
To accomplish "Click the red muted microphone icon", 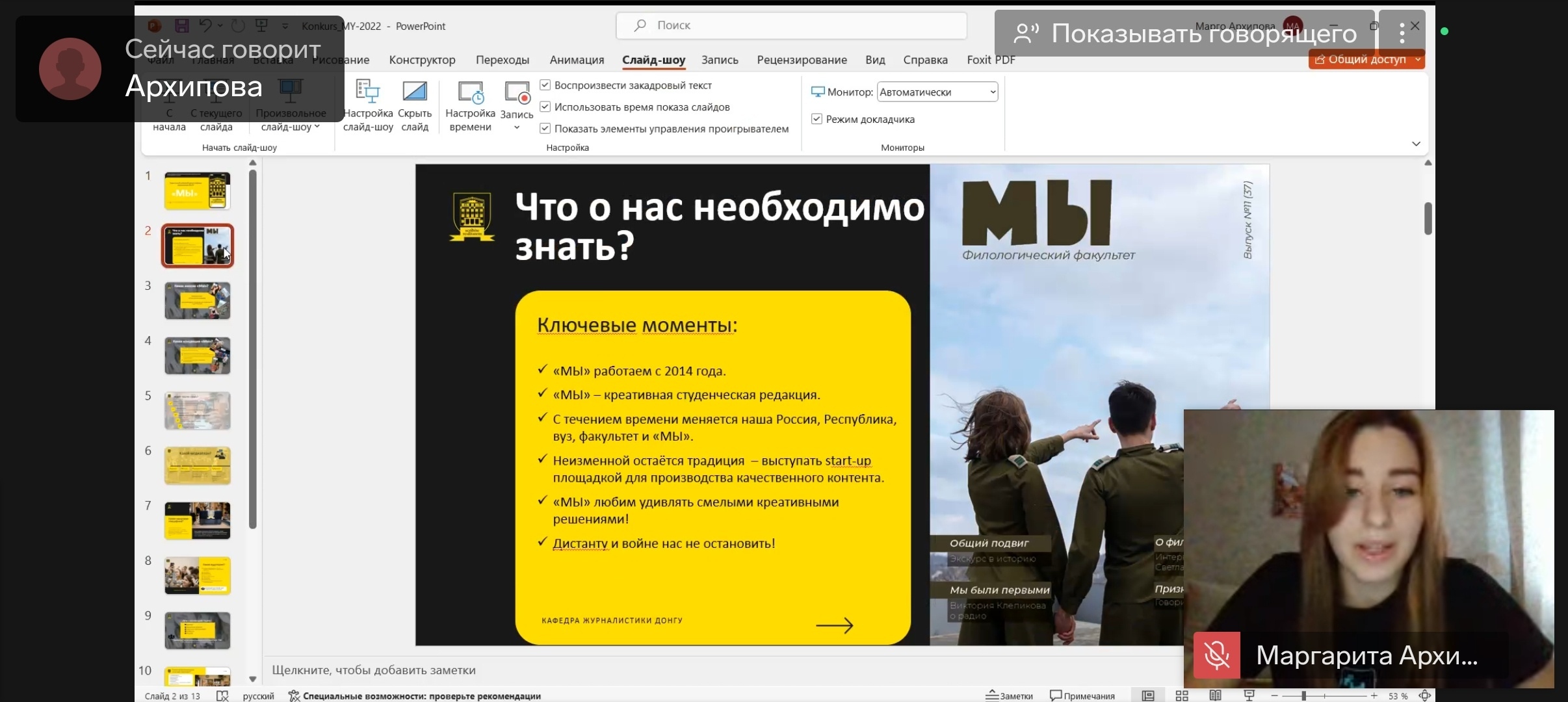I will tap(1216, 655).
